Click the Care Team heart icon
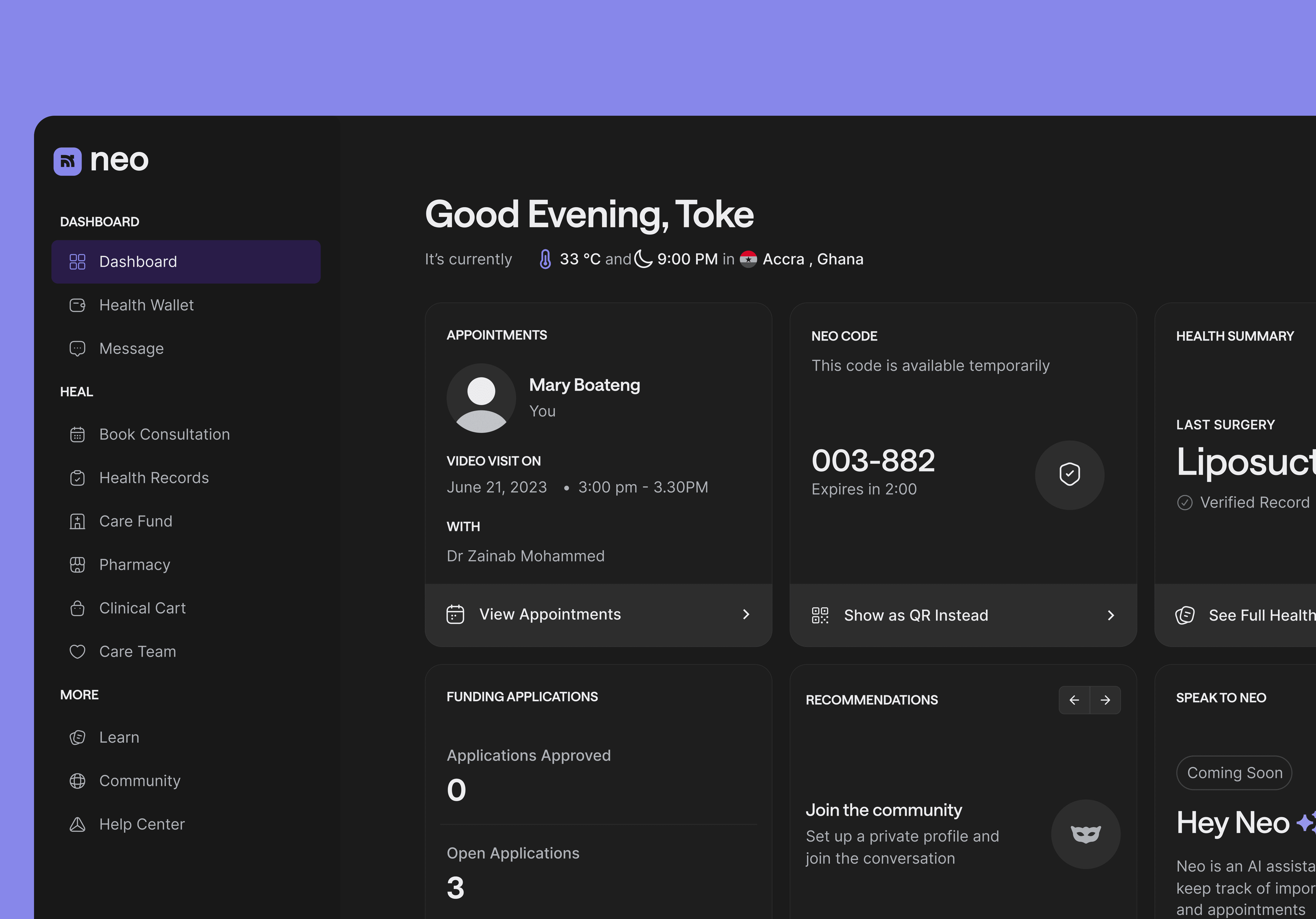 tap(77, 652)
